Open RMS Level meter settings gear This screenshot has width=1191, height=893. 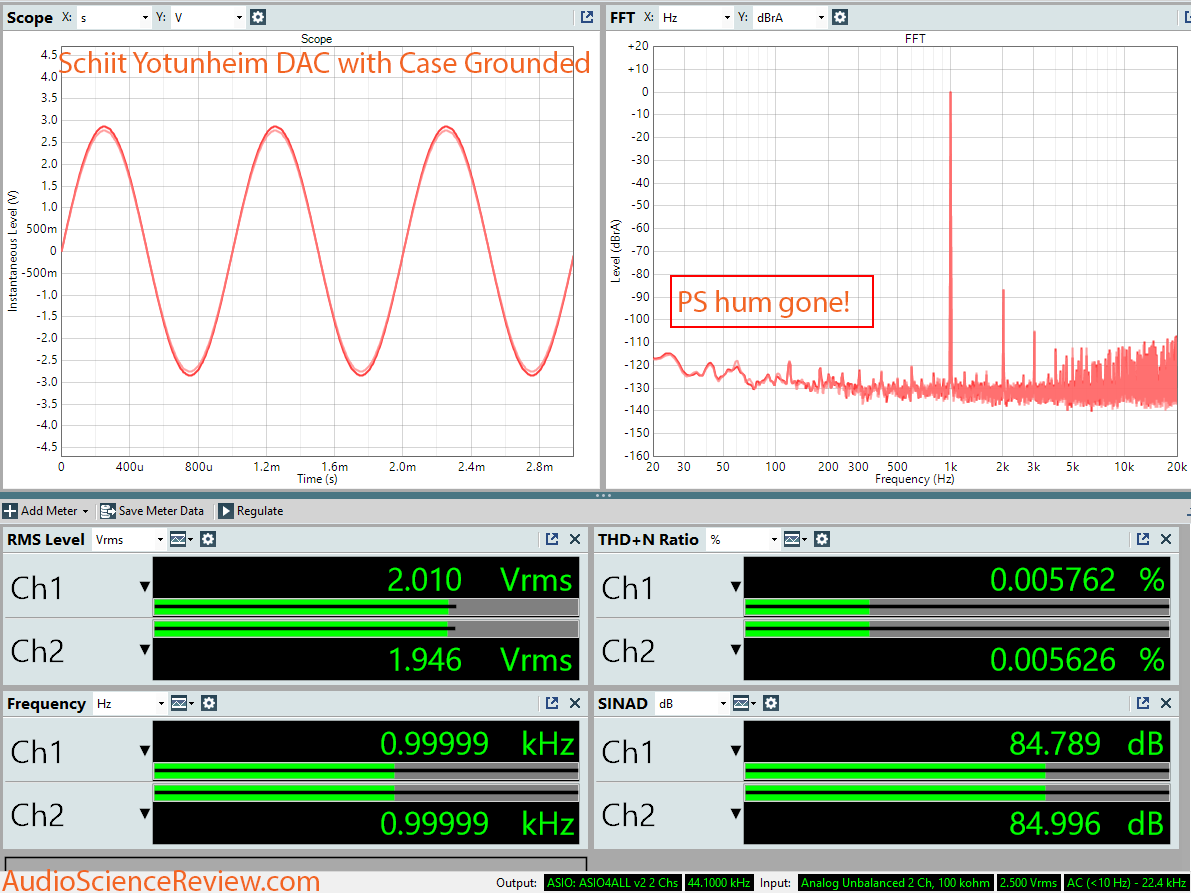pos(208,539)
